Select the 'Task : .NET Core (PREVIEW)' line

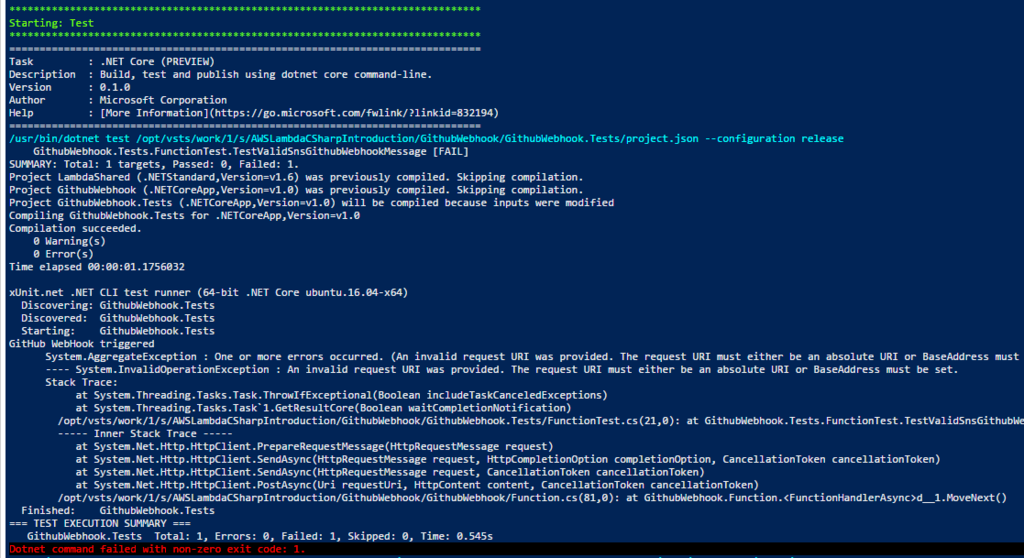pyautogui.click(x=112, y=61)
